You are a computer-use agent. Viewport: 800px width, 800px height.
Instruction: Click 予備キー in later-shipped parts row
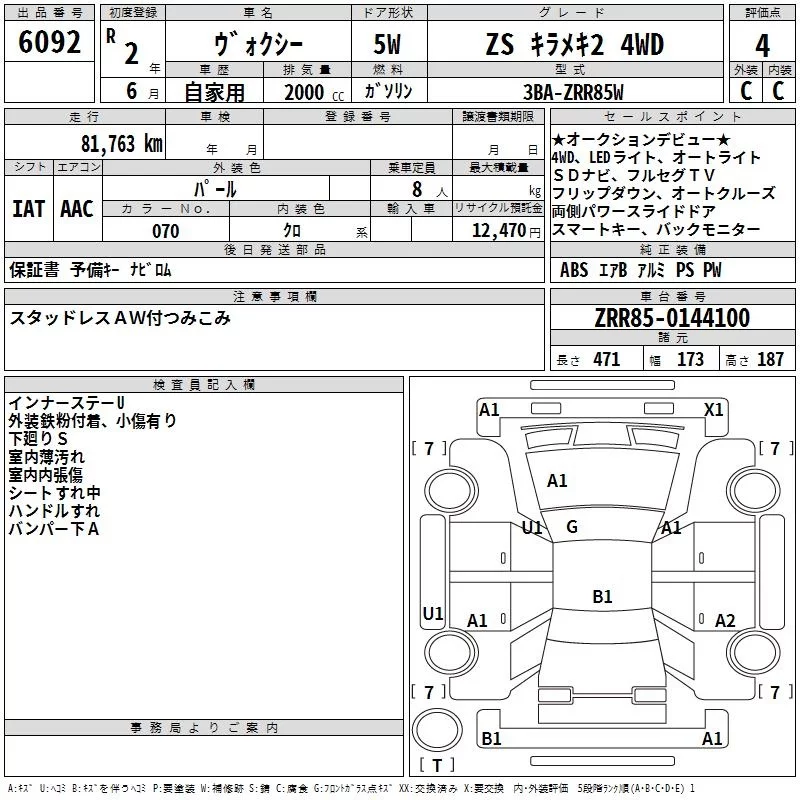[x=95, y=269]
